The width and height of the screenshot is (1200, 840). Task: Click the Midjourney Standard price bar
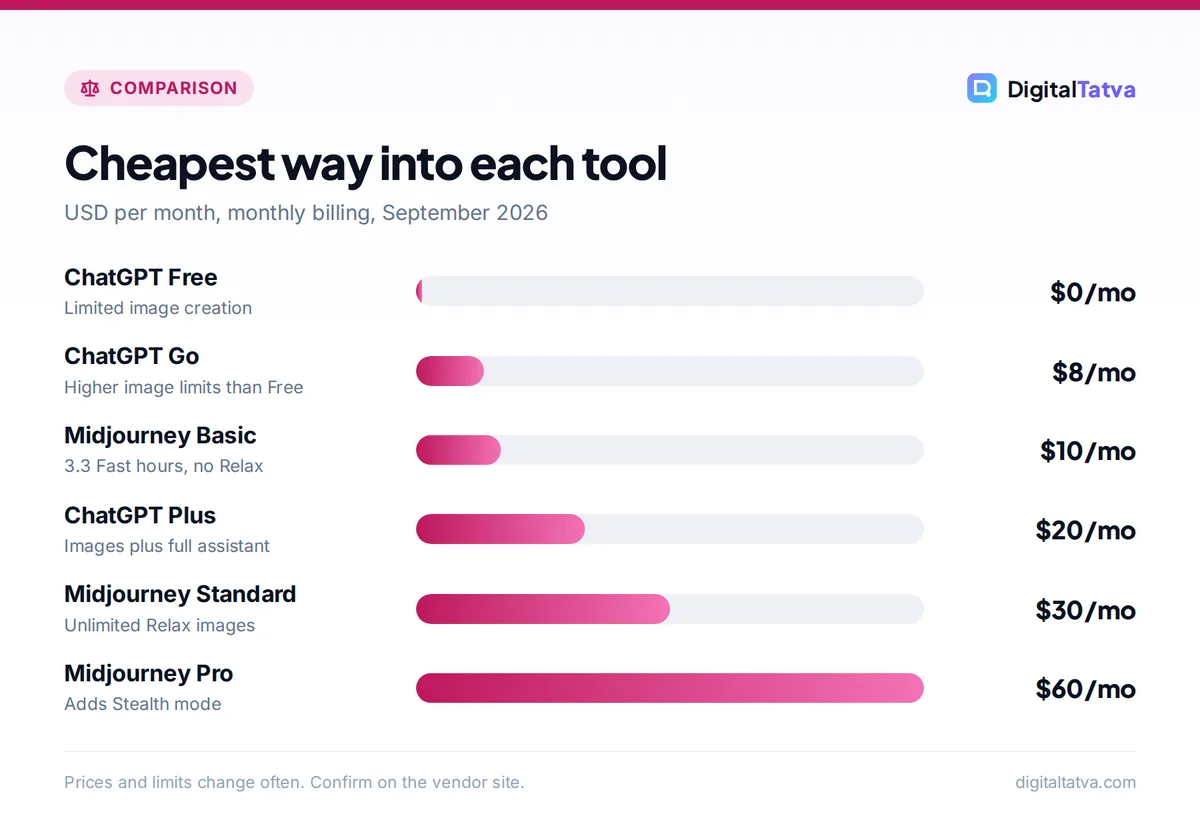pyautogui.click(x=670, y=609)
